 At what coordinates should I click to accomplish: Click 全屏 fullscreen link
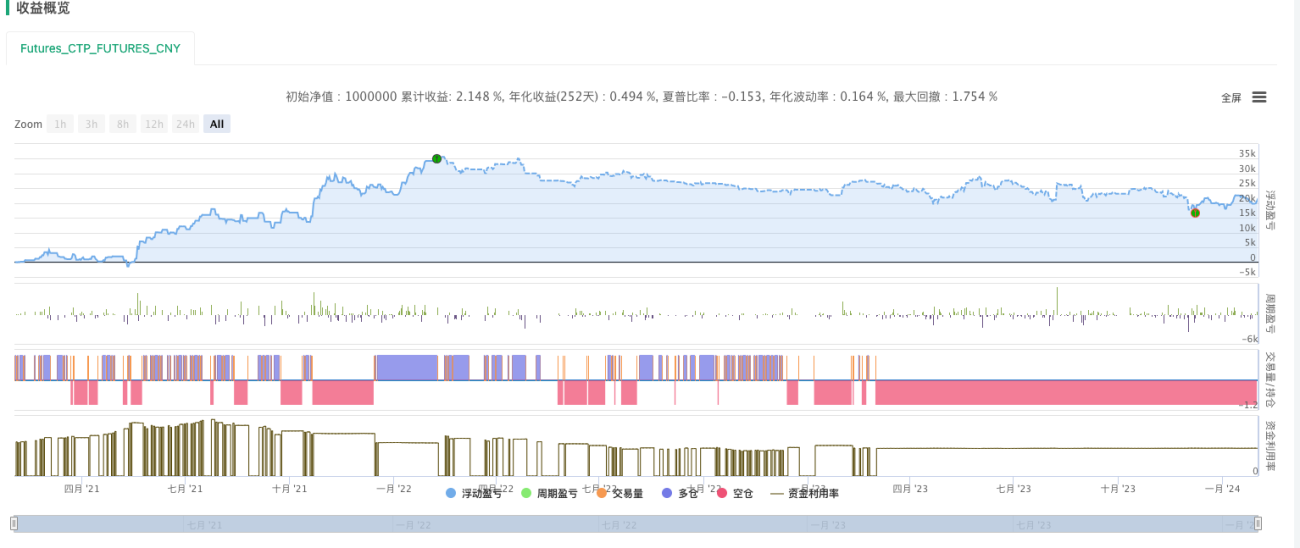point(1231,98)
